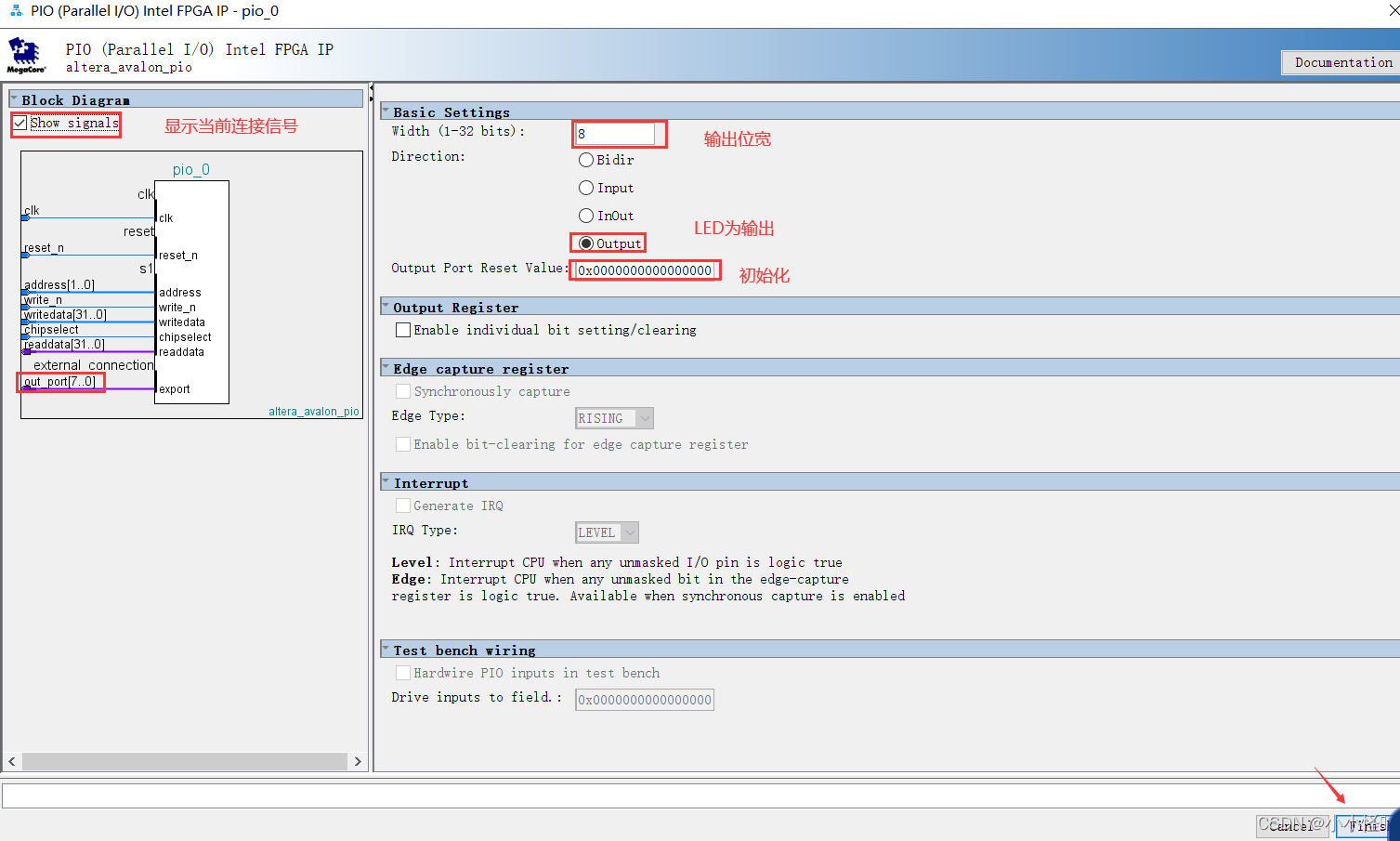Viewport: 1400px width, 841px height.
Task: Click the pio_0 block label
Action: (191, 169)
